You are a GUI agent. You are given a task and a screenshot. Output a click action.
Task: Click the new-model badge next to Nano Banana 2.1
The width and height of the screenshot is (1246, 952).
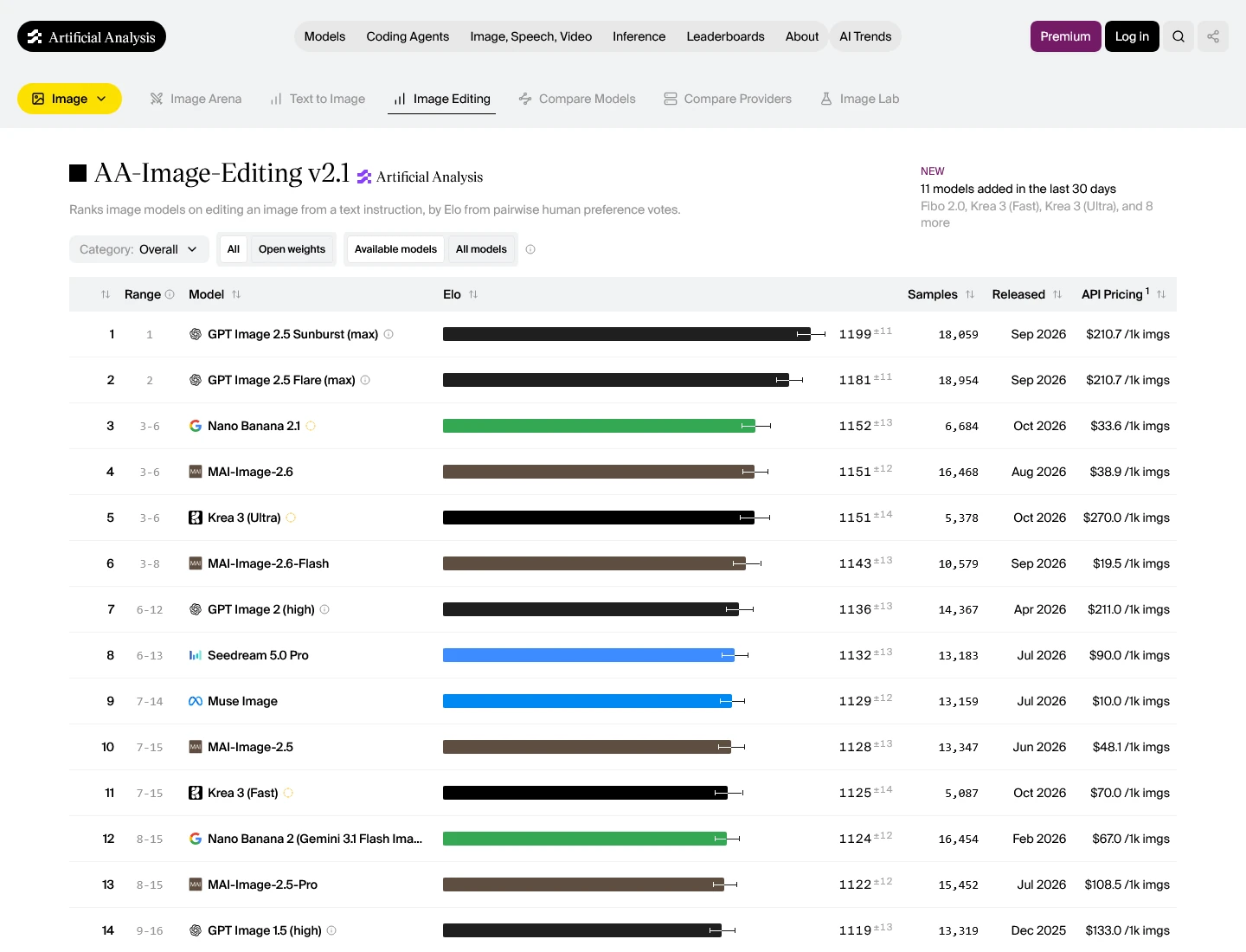[311, 426]
